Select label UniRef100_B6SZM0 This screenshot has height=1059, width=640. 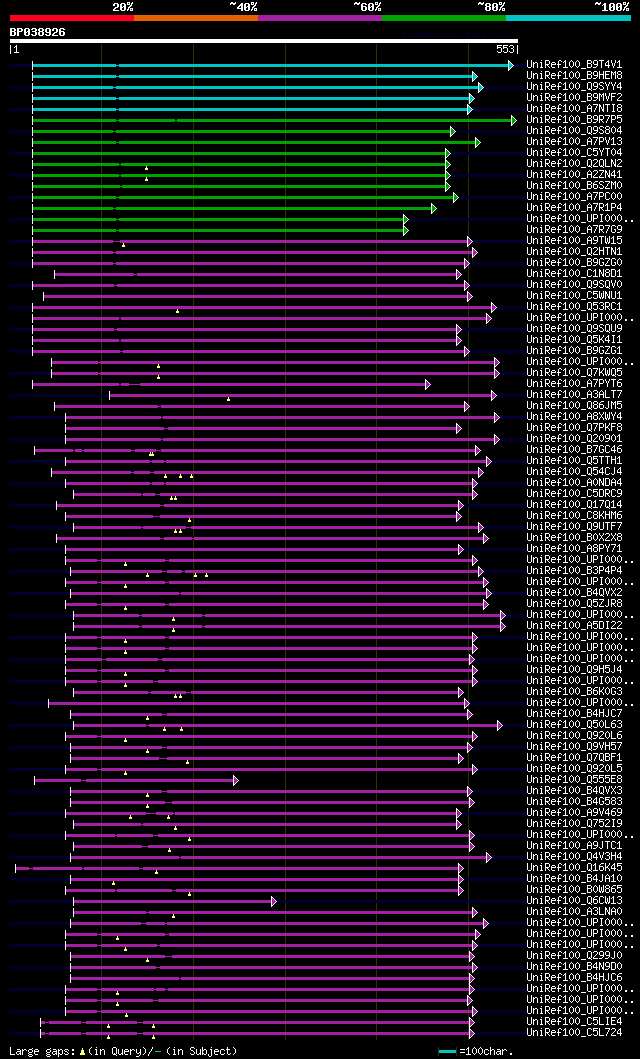pos(575,186)
